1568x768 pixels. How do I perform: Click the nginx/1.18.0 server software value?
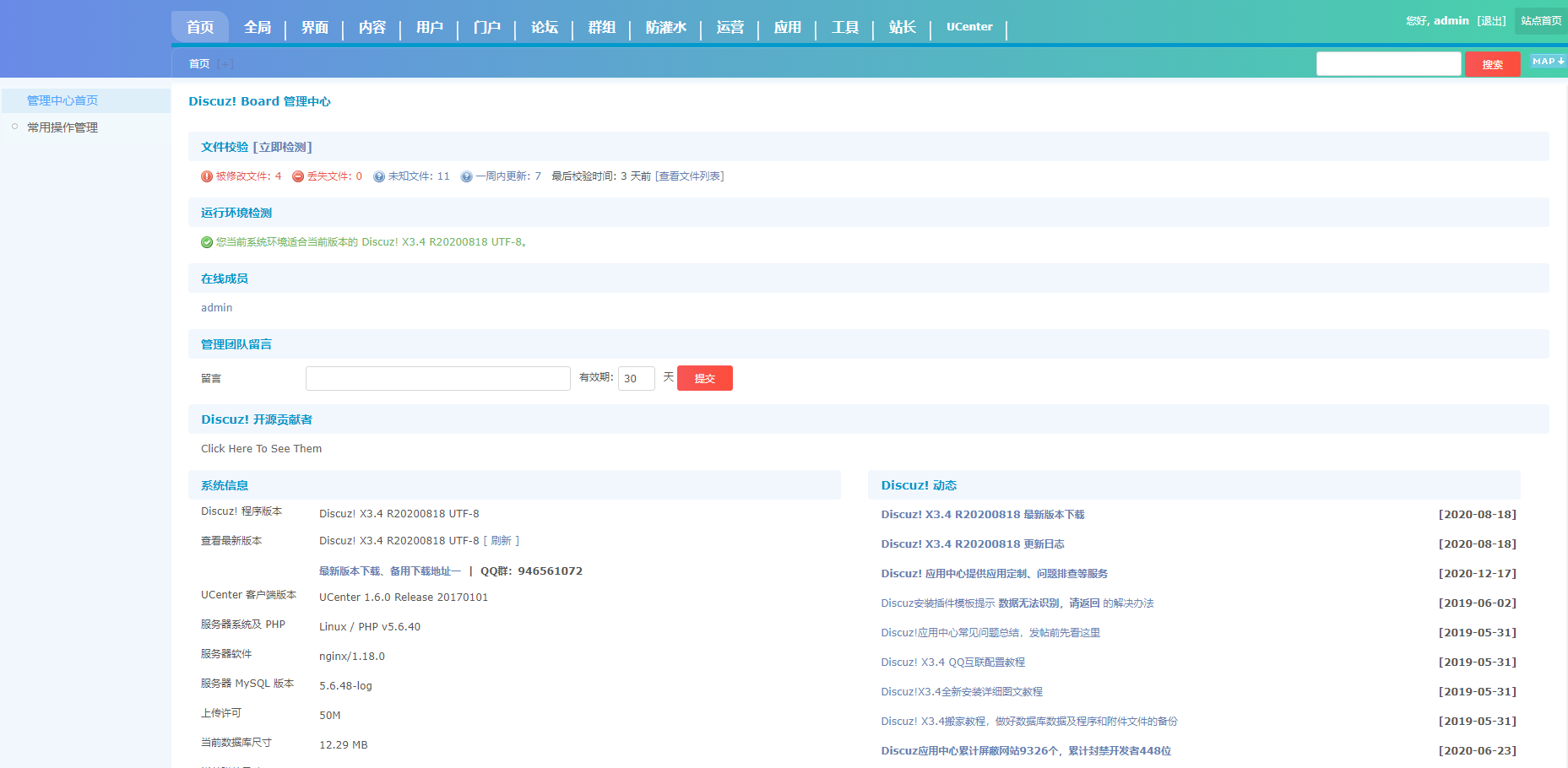click(352, 657)
